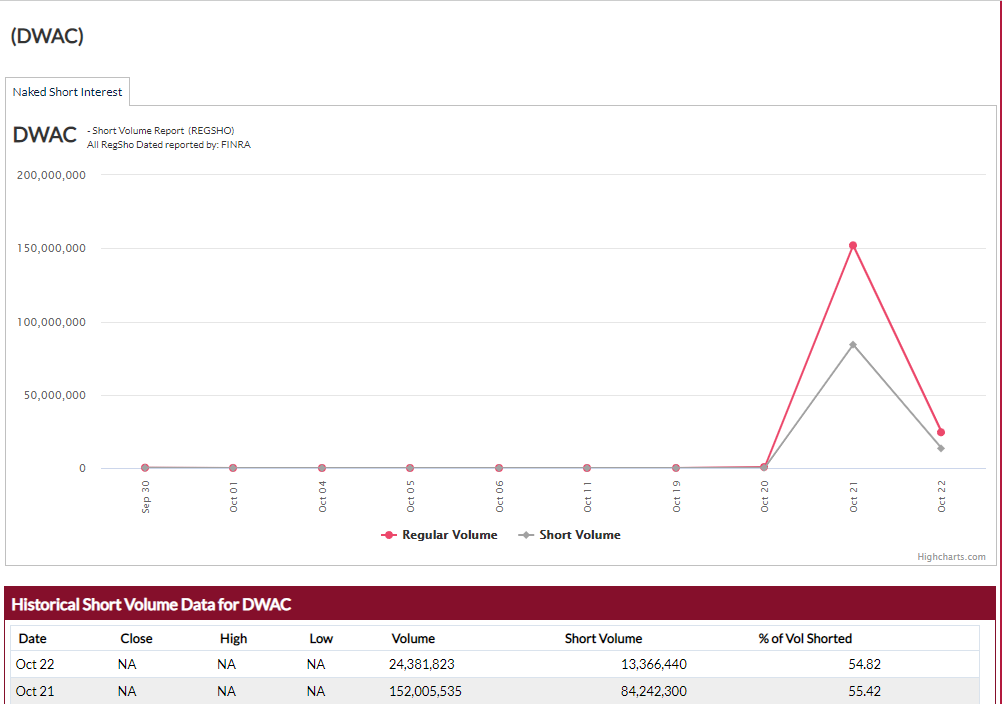This screenshot has height=704, width=1002.
Task: Toggle Regular Volume series in legend
Action: pyautogui.click(x=439, y=535)
